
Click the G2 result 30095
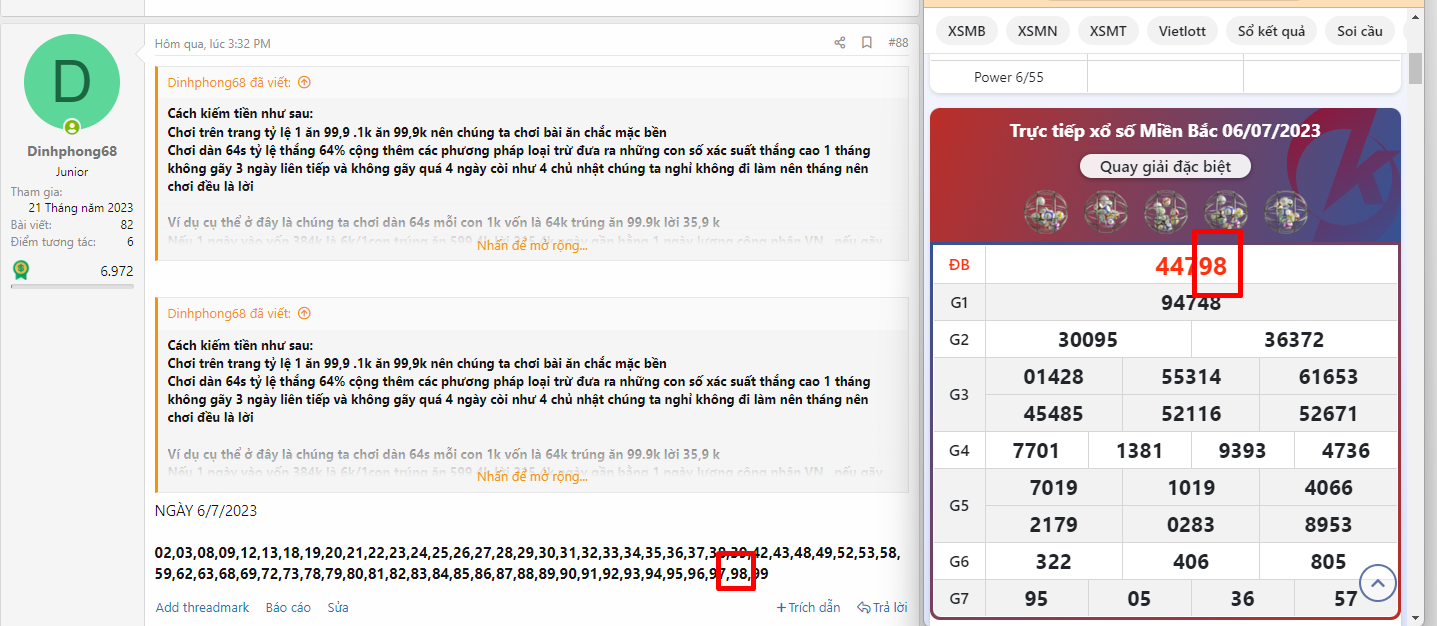click(1088, 340)
